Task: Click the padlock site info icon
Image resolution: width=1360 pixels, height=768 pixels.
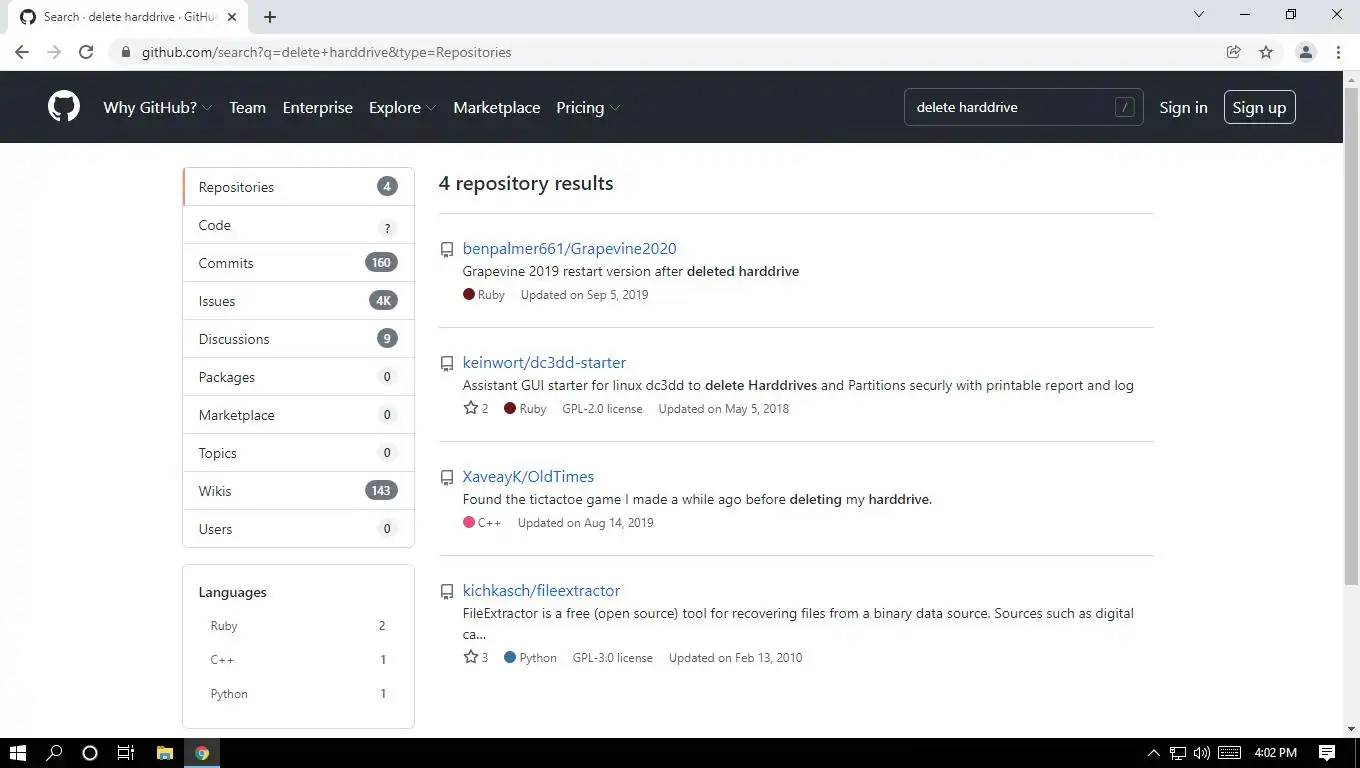Action: (x=125, y=52)
